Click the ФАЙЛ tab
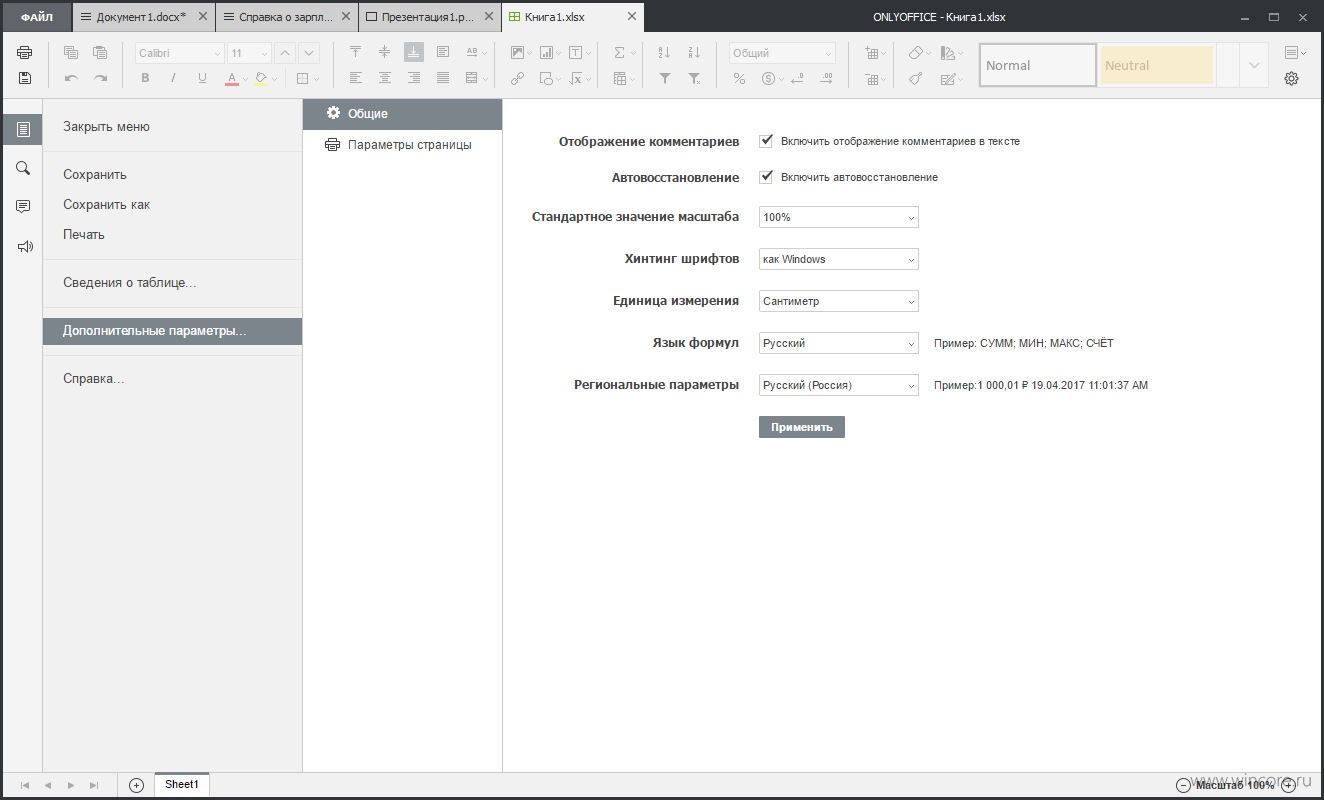The width and height of the screenshot is (1324, 800). point(36,17)
